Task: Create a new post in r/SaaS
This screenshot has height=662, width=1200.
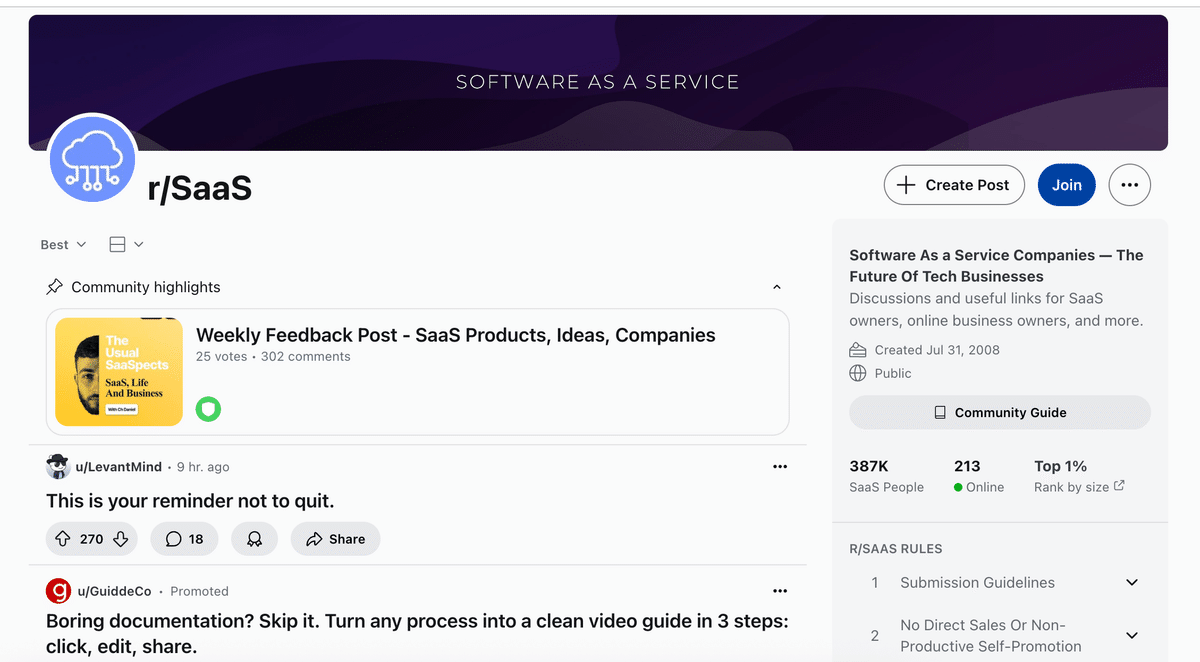Action: pyautogui.click(x=953, y=185)
